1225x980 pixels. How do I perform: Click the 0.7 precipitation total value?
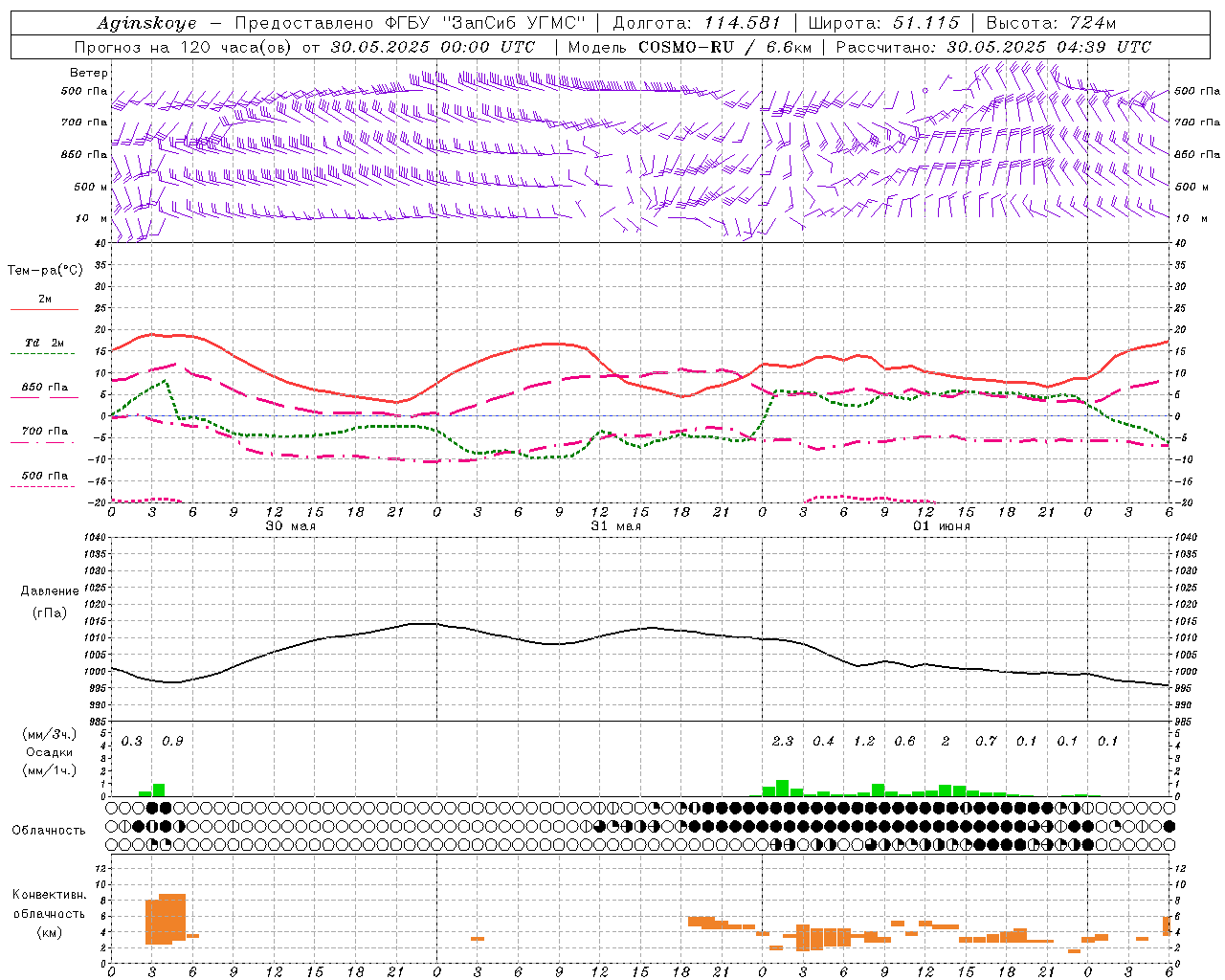pos(986,742)
